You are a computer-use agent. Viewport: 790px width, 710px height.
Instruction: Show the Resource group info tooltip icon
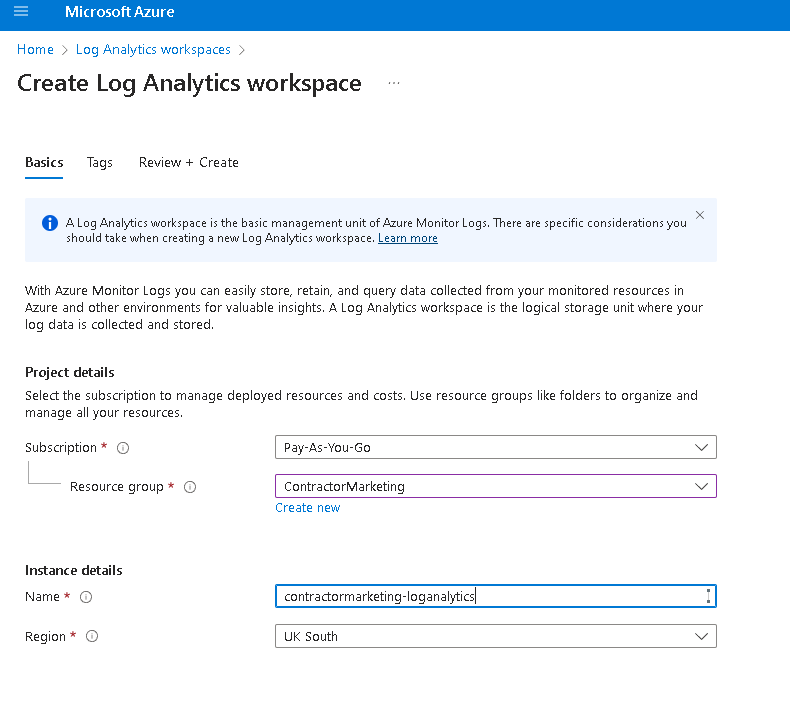[190, 487]
